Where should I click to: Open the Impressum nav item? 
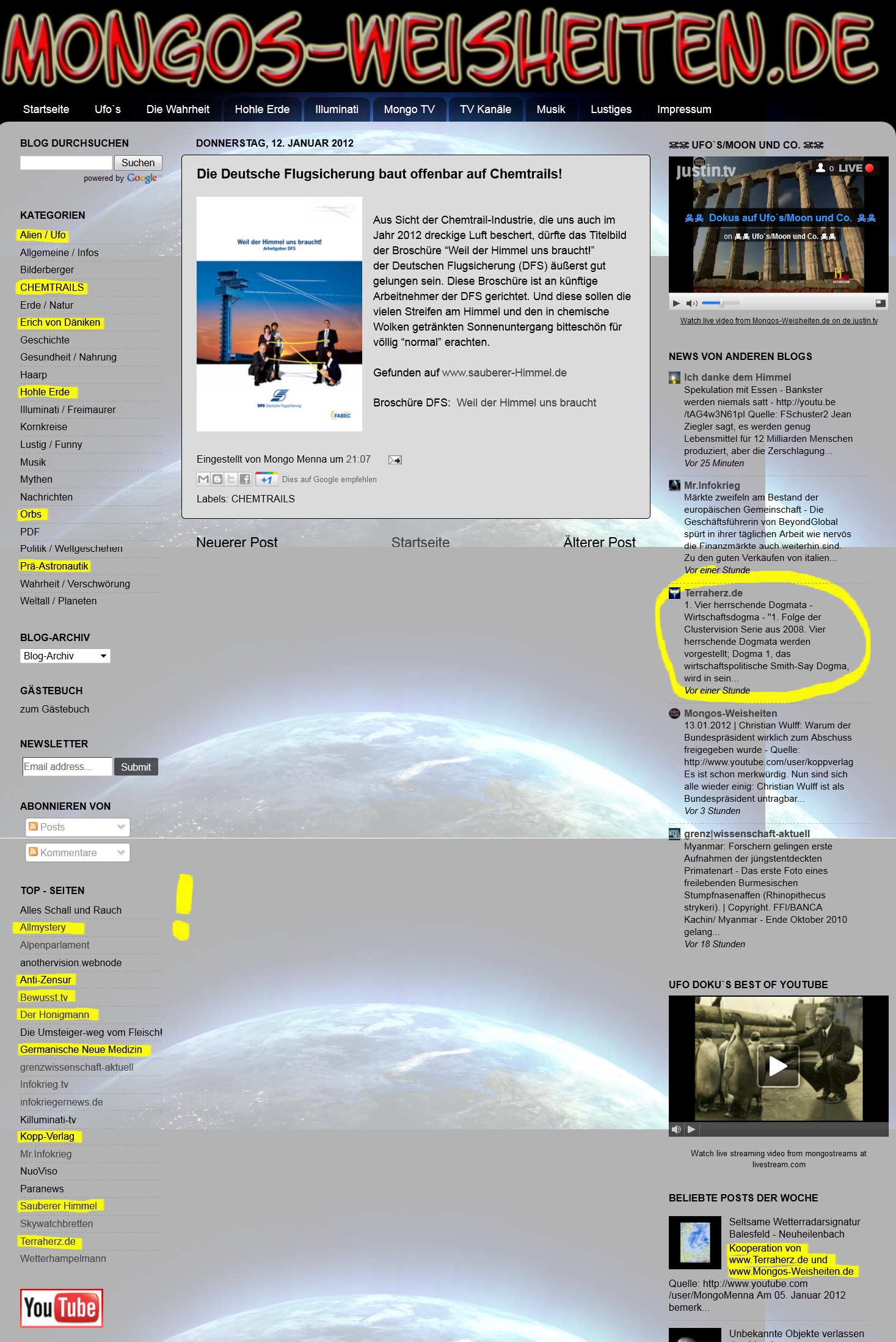pyautogui.click(x=684, y=109)
